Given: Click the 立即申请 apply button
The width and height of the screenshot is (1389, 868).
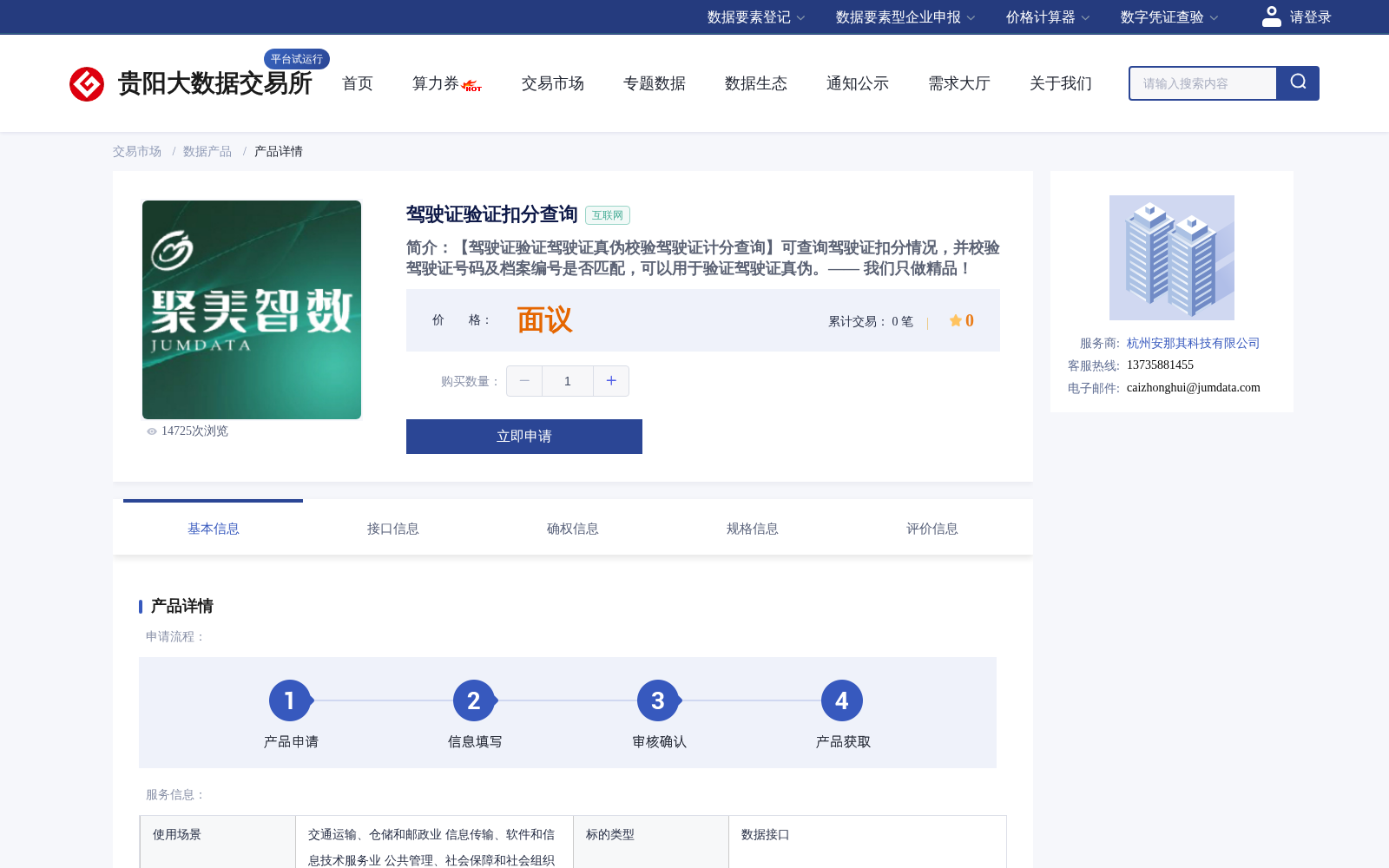Looking at the screenshot, I should point(524,437).
